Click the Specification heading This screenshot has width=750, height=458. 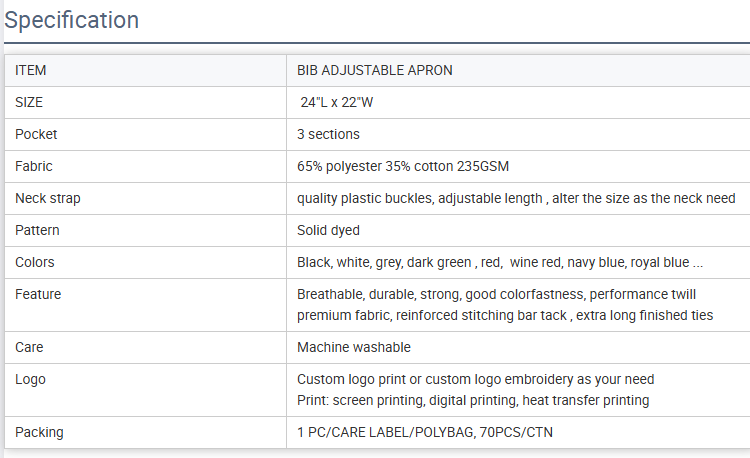72,21
